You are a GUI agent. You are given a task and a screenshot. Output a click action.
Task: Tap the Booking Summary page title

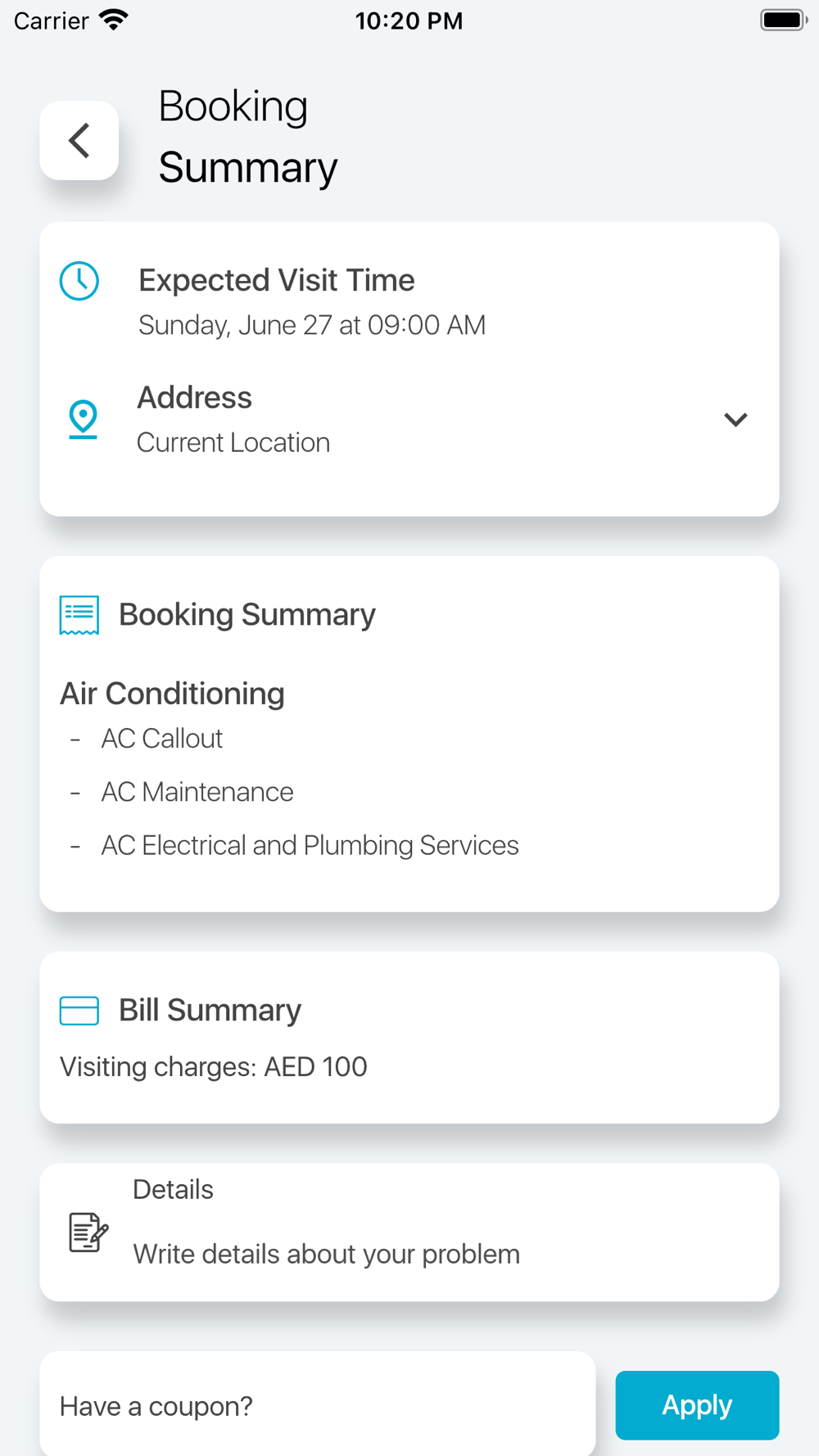tap(247, 137)
